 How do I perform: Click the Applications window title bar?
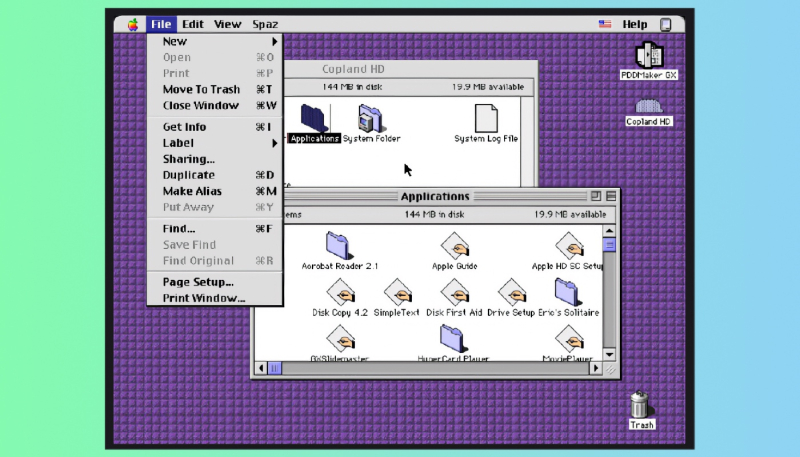(x=435, y=196)
